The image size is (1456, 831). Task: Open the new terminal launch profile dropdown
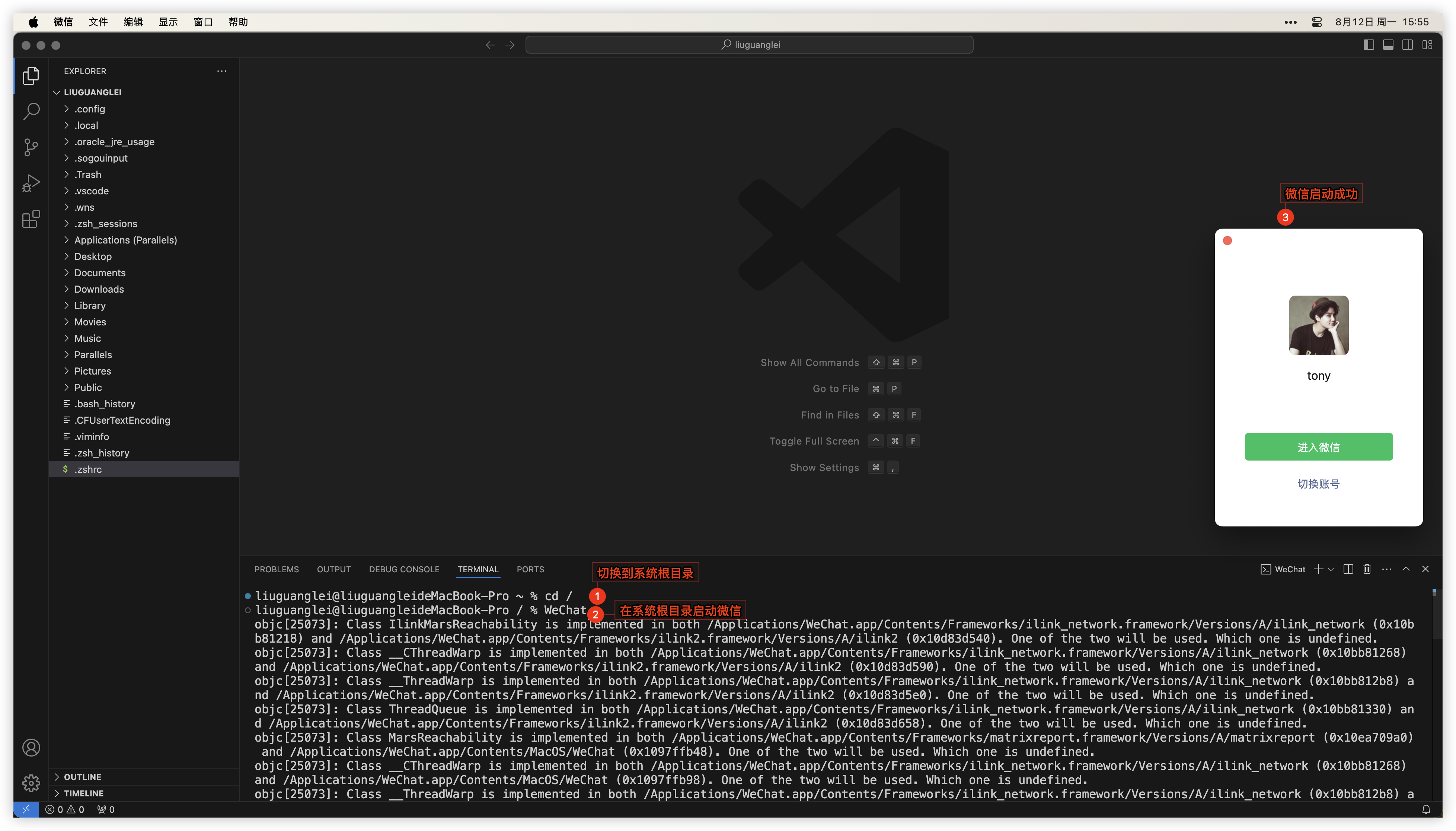pos(1331,569)
